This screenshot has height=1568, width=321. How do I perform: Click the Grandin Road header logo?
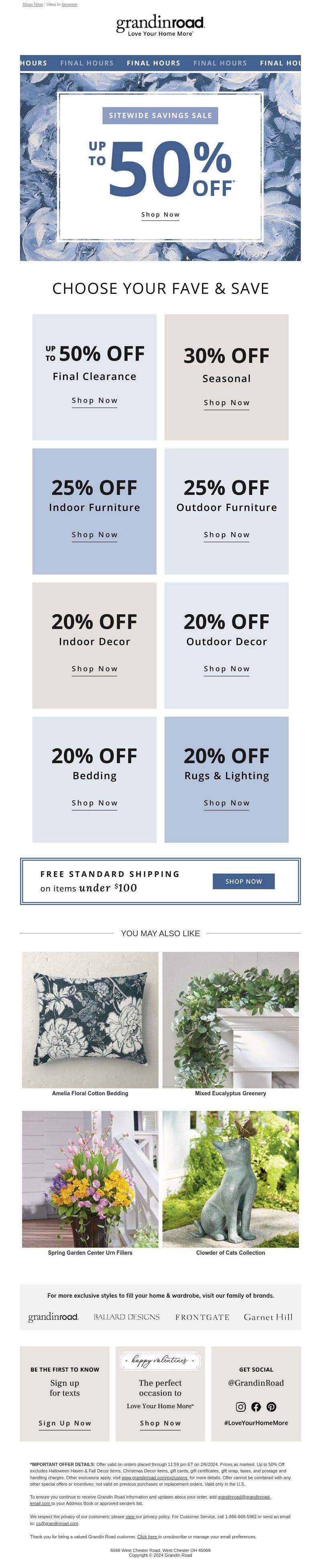tap(160, 26)
